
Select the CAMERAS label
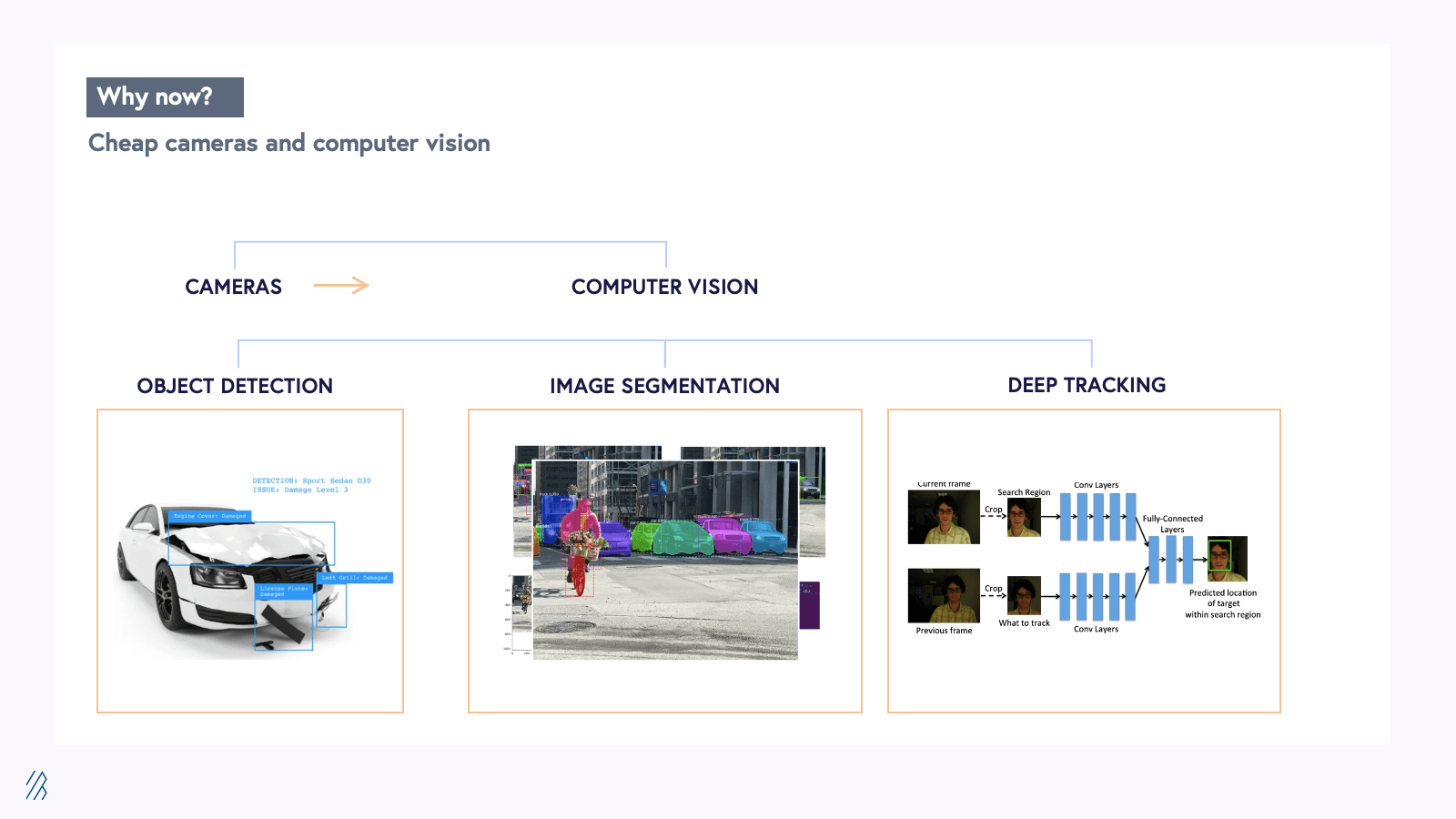(234, 287)
